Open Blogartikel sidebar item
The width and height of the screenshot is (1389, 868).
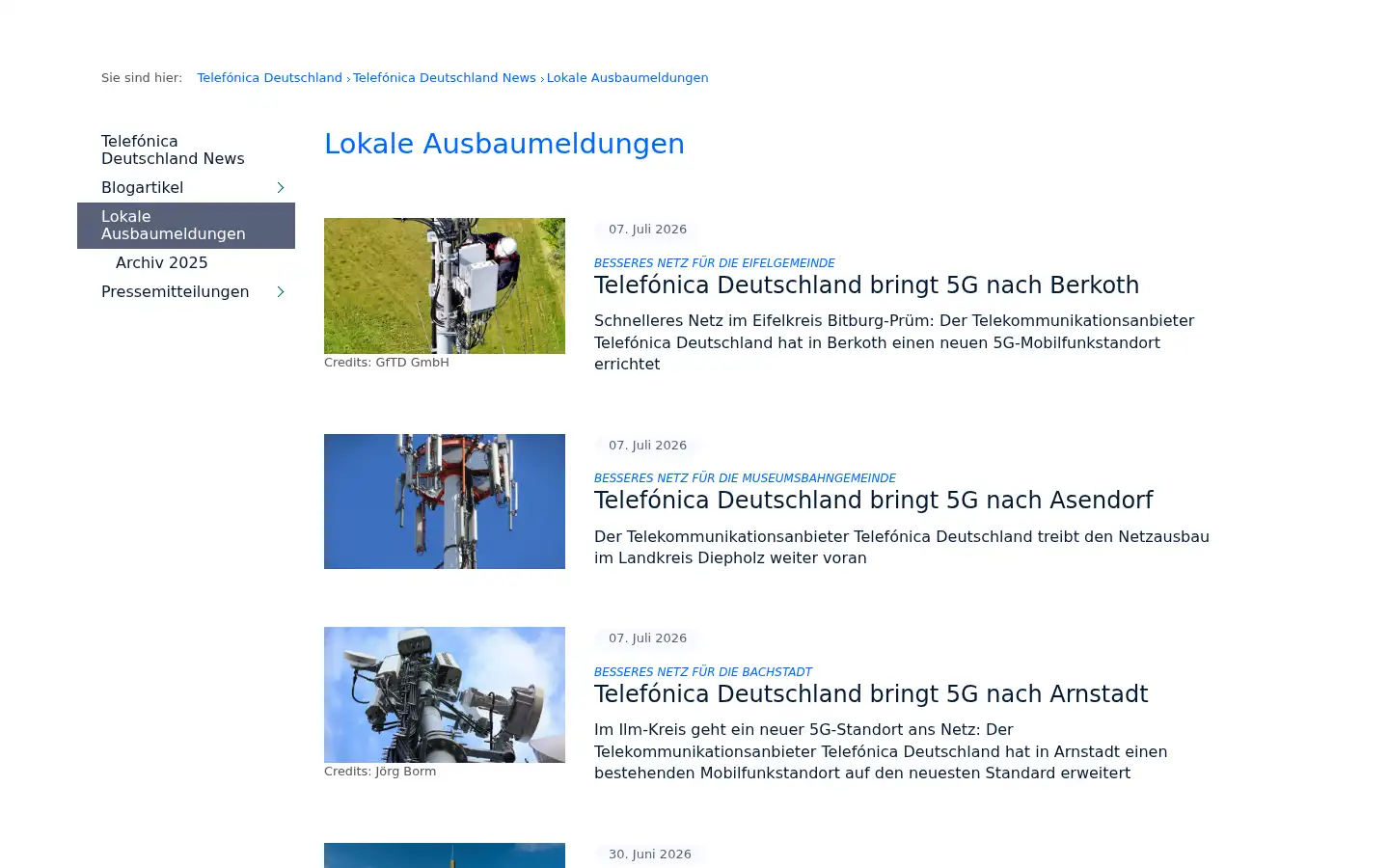[142, 187]
